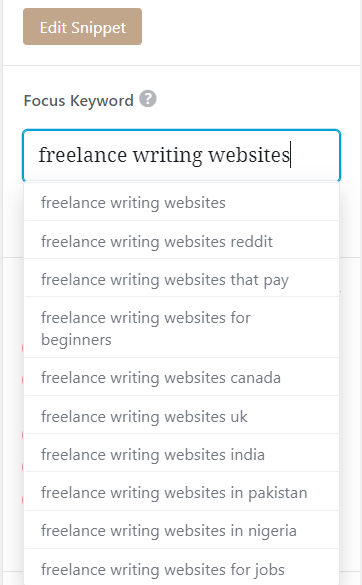Viewport: 362px width, 585px height.
Task: Click the 'Focus Keyword' field label
Action: coord(78,101)
